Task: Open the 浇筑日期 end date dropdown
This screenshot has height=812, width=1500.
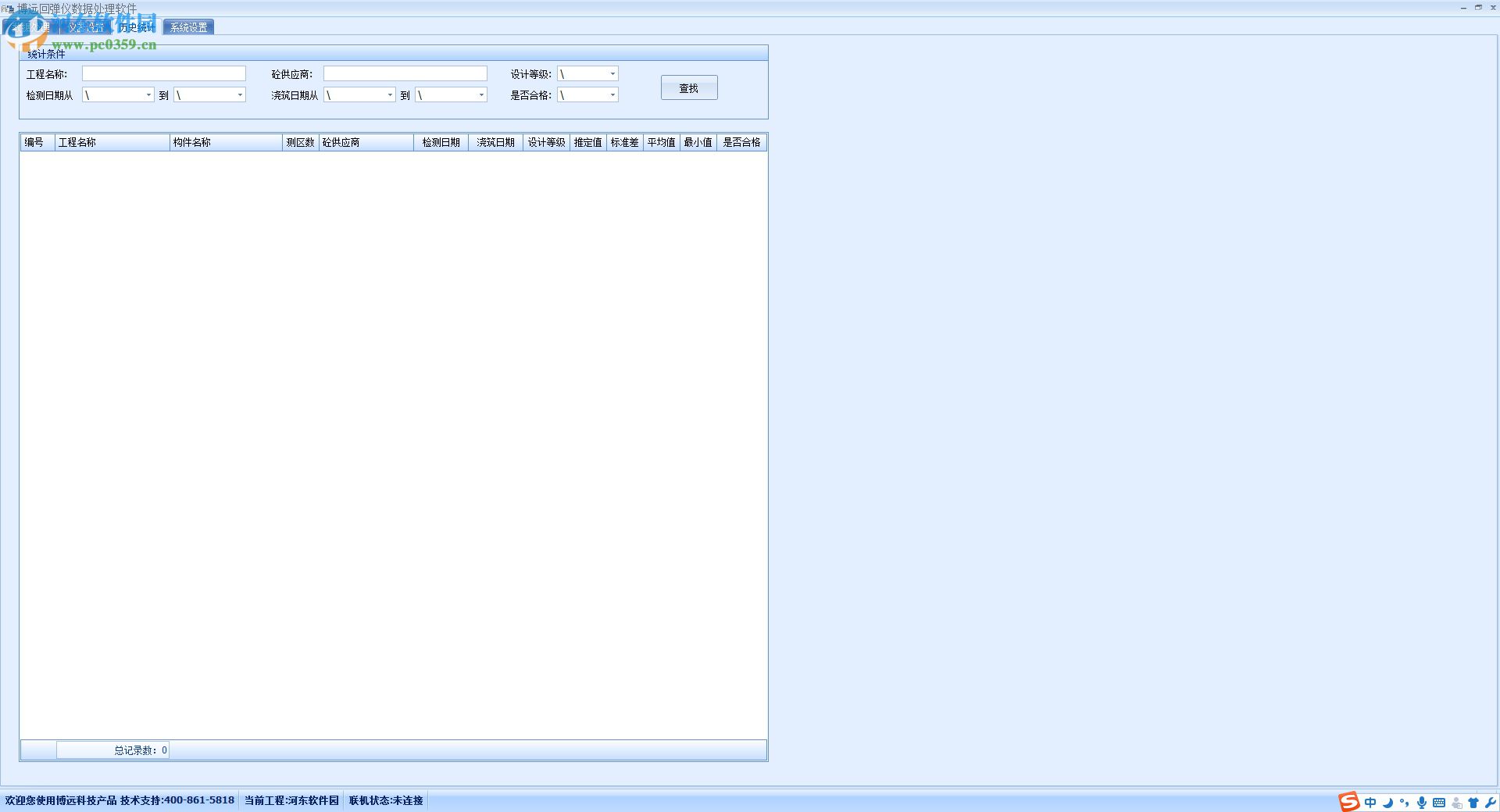Action: click(481, 94)
